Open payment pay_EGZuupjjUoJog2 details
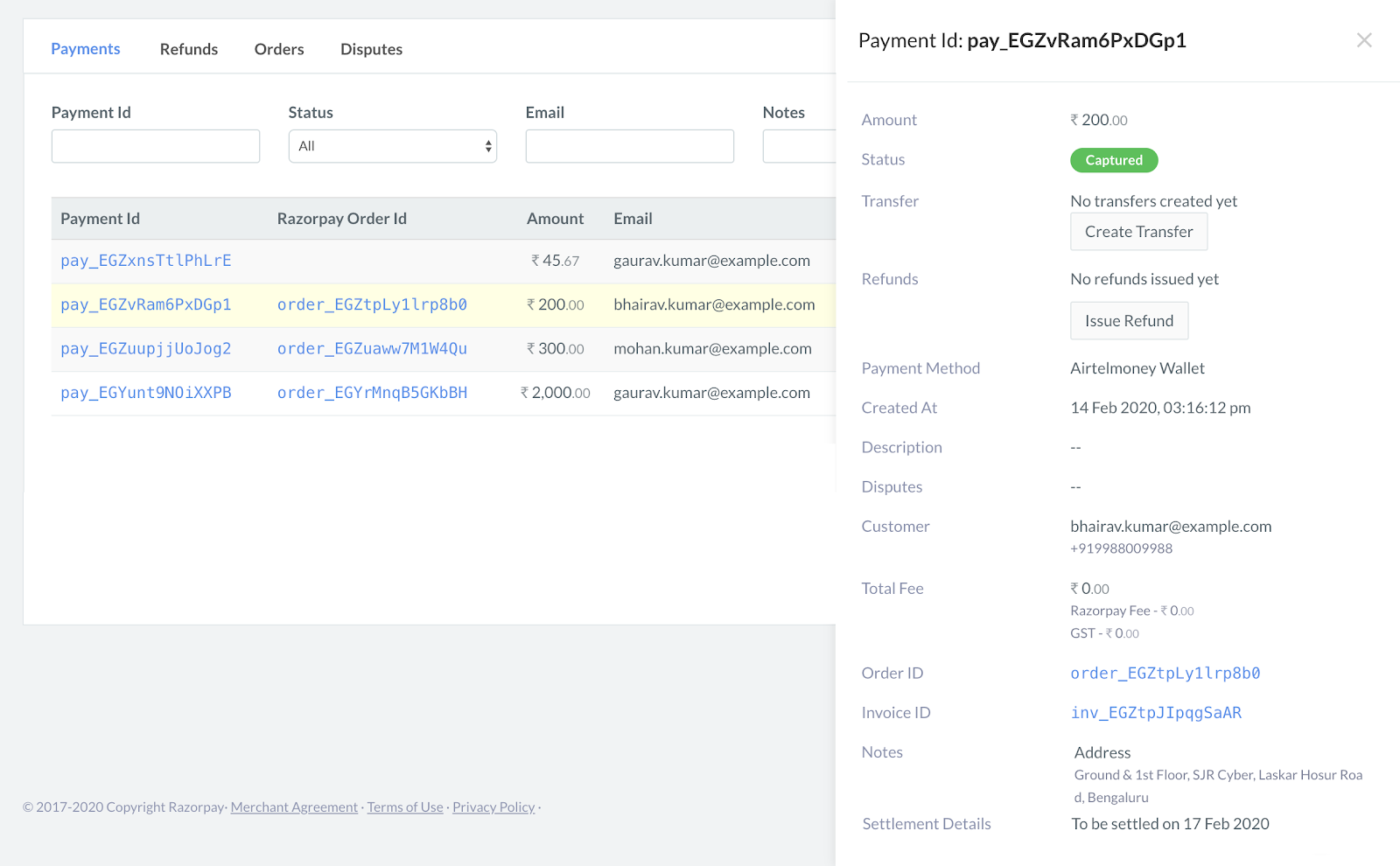Image resolution: width=1400 pixels, height=866 pixels. coord(145,348)
